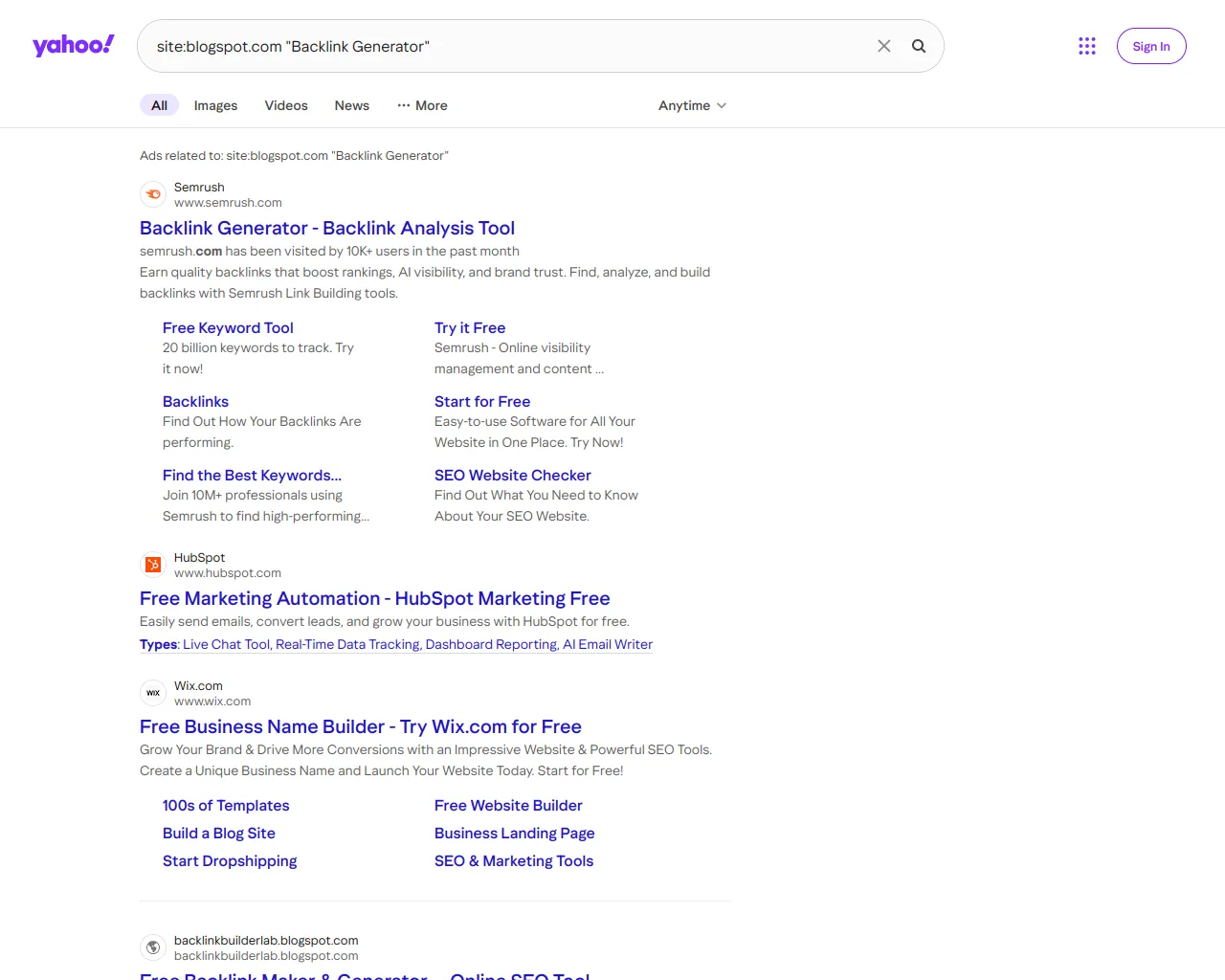The image size is (1225, 980).
Task: Open the Yahoo apps grid icon
Action: pos(1087,46)
